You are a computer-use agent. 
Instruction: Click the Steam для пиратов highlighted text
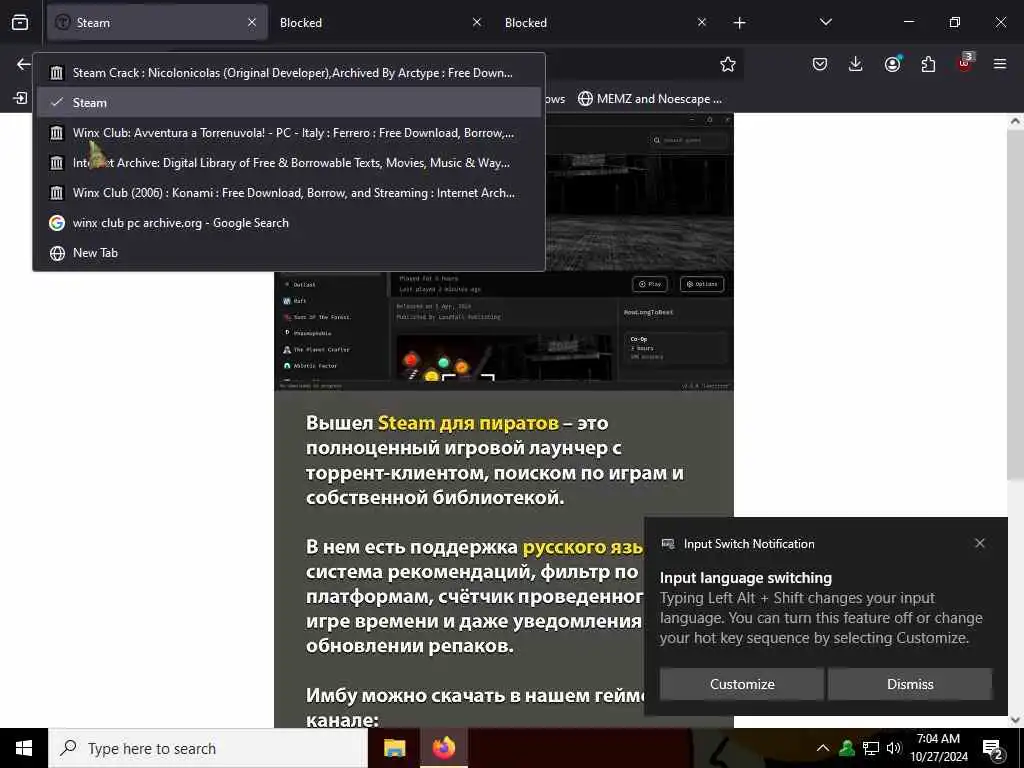468,423
